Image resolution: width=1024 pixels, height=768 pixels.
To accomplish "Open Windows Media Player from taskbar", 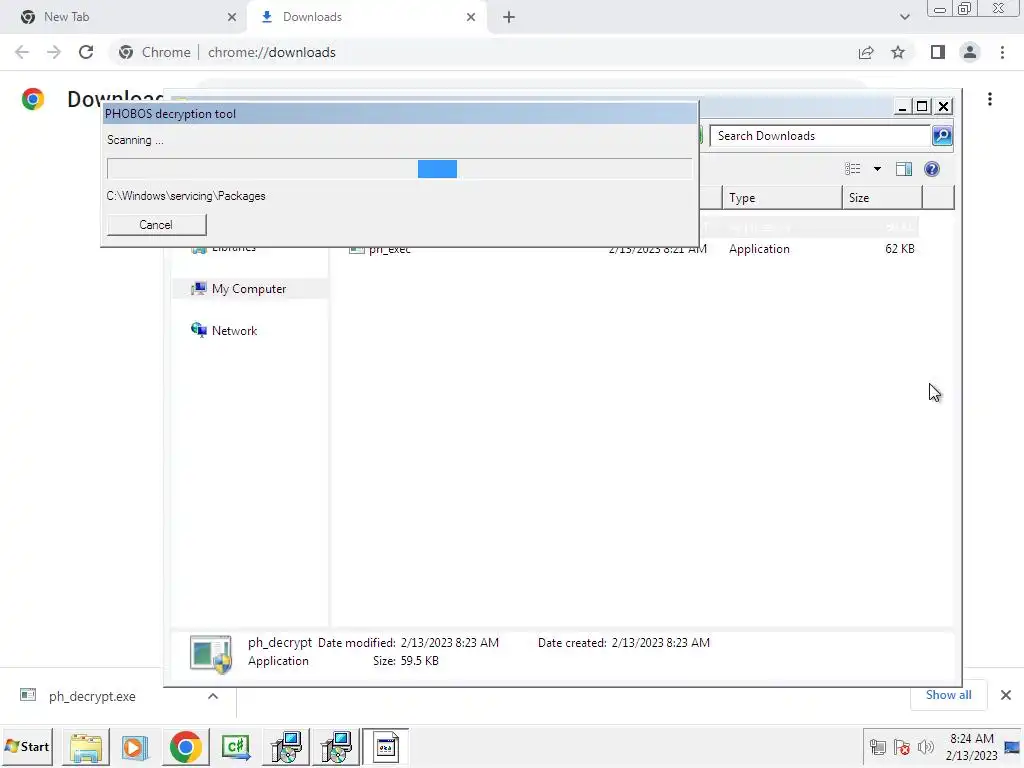I will pyautogui.click(x=135, y=747).
